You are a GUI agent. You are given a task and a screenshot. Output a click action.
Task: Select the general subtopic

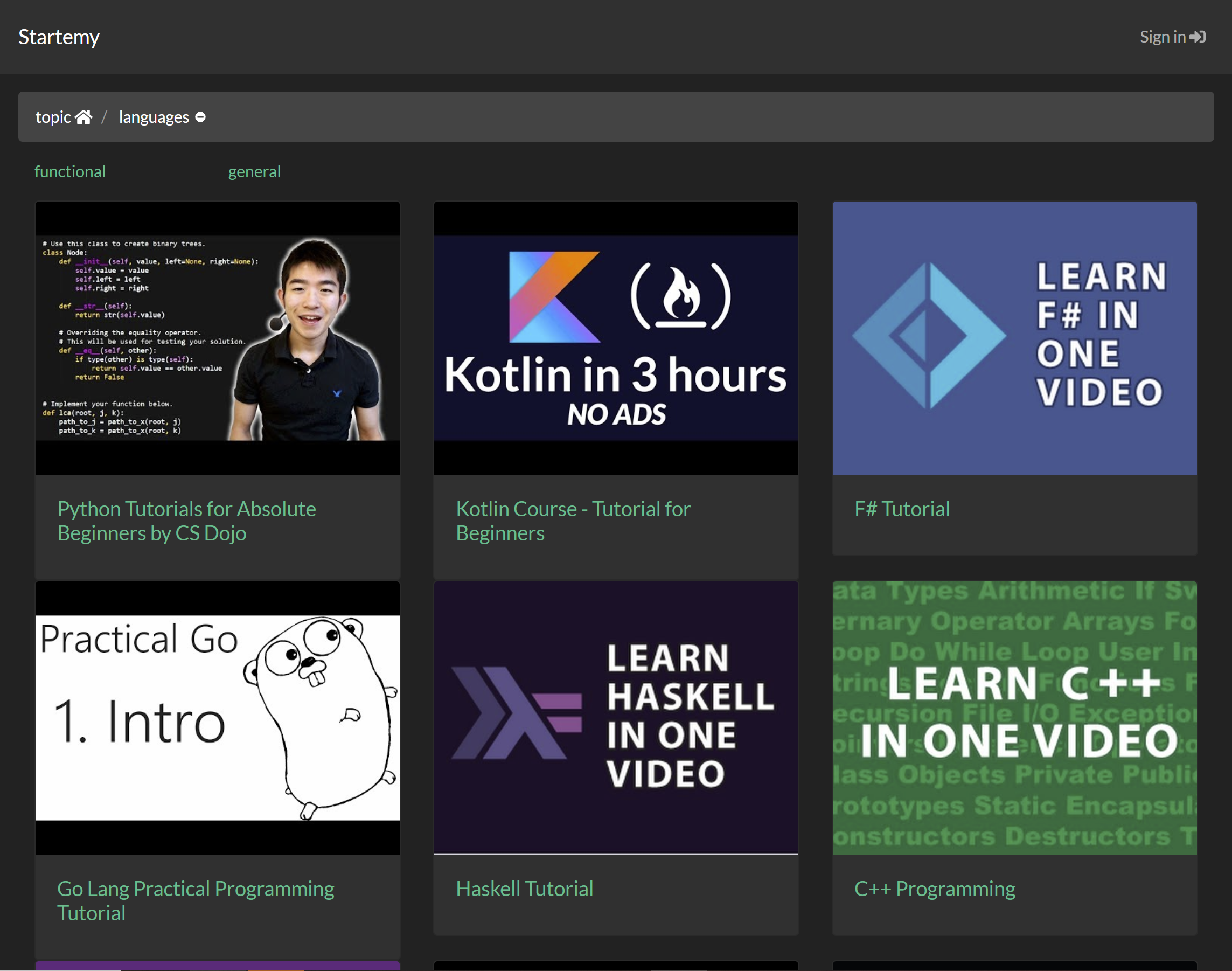click(254, 172)
